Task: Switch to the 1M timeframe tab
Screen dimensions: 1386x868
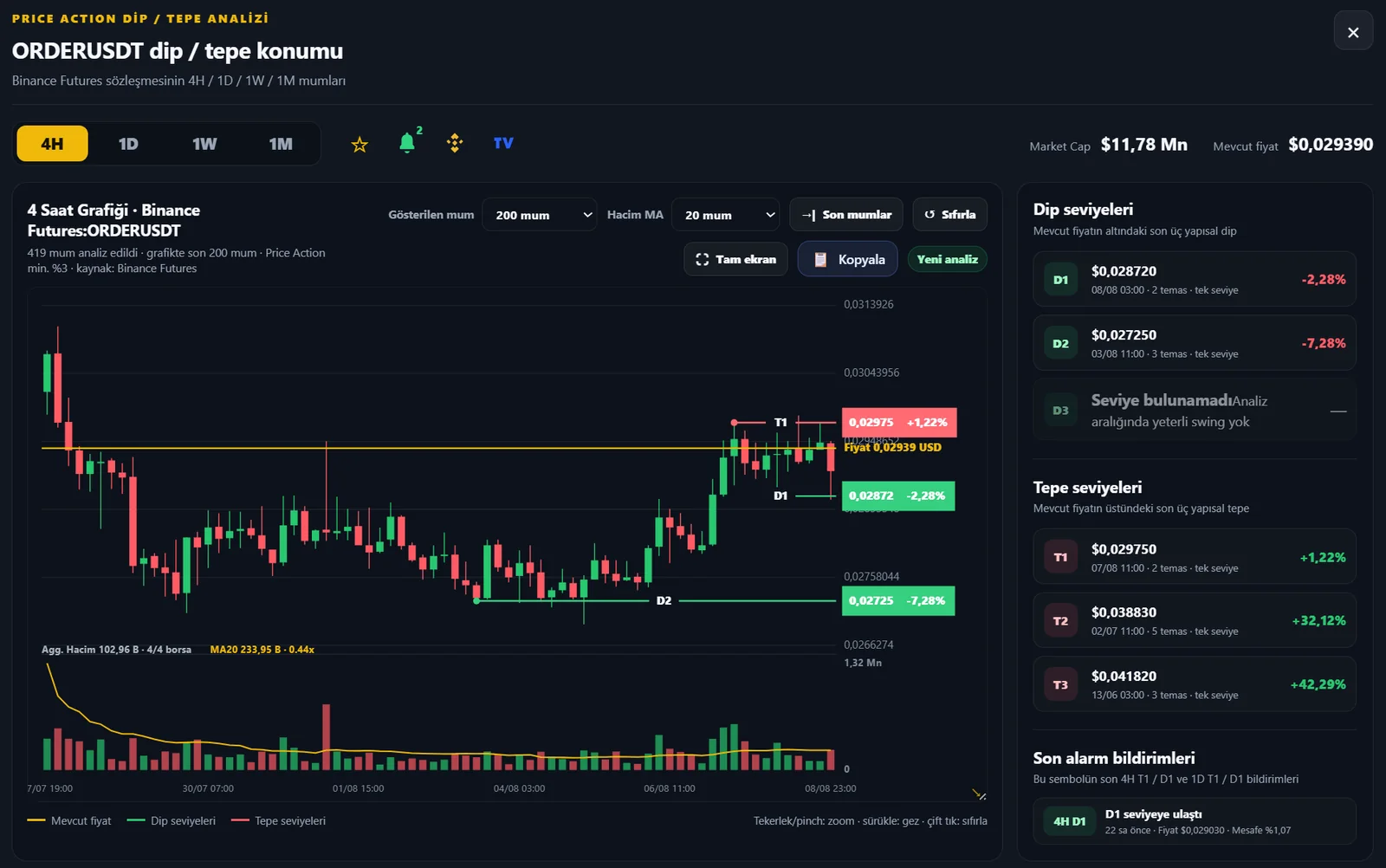Action: point(281,144)
